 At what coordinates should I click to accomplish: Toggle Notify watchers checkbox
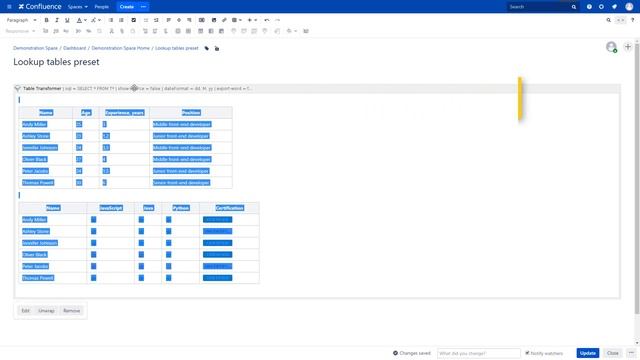pyautogui.click(x=527, y=353)
